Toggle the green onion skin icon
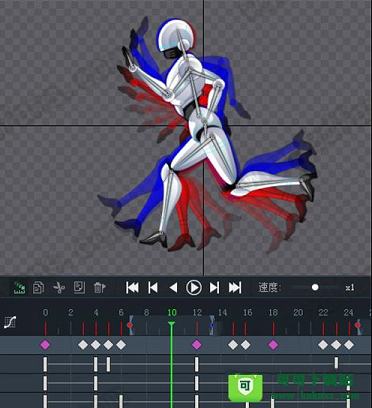The image size is (372, 408). click(x=20, y=287)
